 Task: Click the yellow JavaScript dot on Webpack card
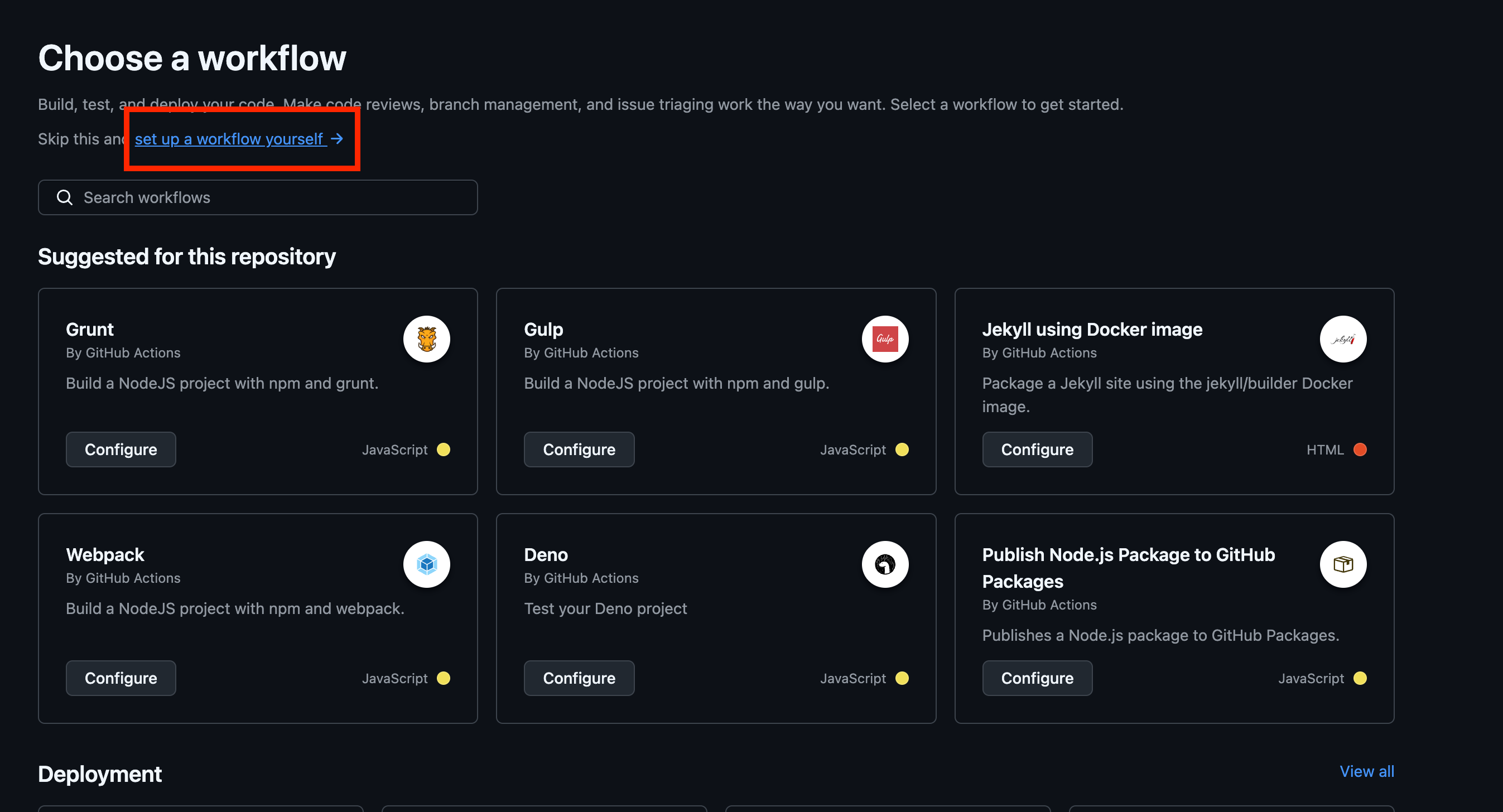coord(444,678)
